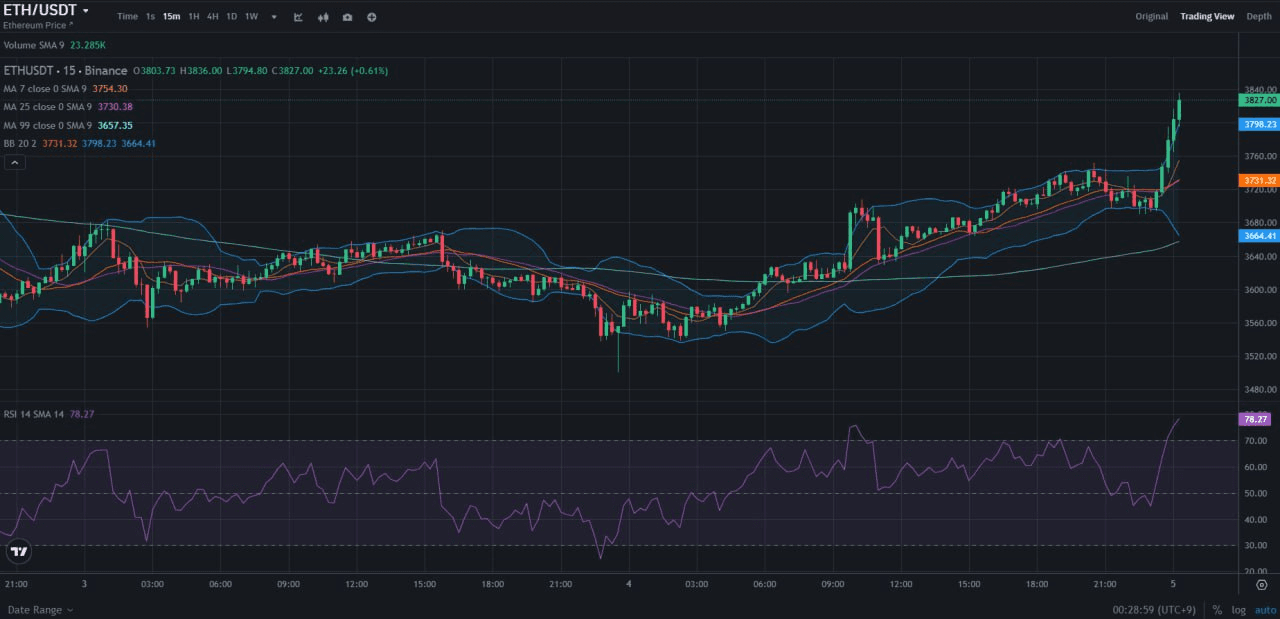The width and height of the screenshot is (1280, 619).
Task: Click the 00:28:59 (UTC+9) timezone clock
Action: pos(1154,610)
